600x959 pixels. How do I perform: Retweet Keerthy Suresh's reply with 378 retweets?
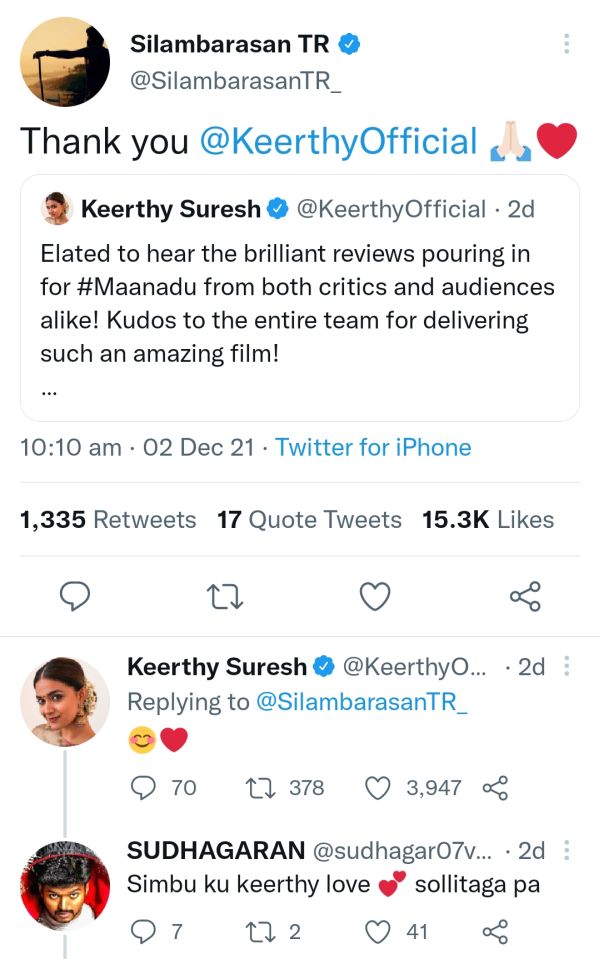click(x=259, y=788)
